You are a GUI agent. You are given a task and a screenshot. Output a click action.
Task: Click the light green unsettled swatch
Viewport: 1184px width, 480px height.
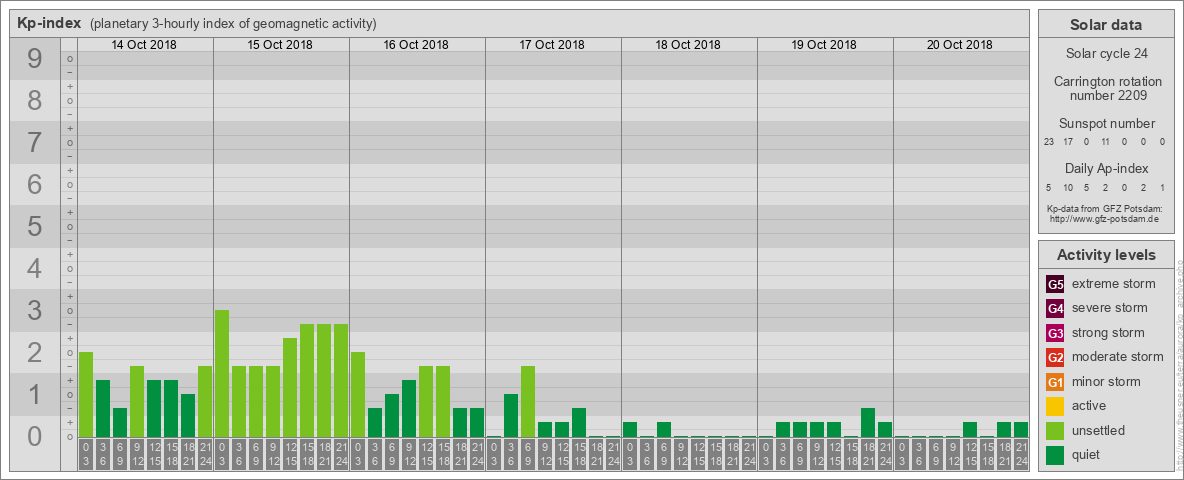[x=1055, y=431]
